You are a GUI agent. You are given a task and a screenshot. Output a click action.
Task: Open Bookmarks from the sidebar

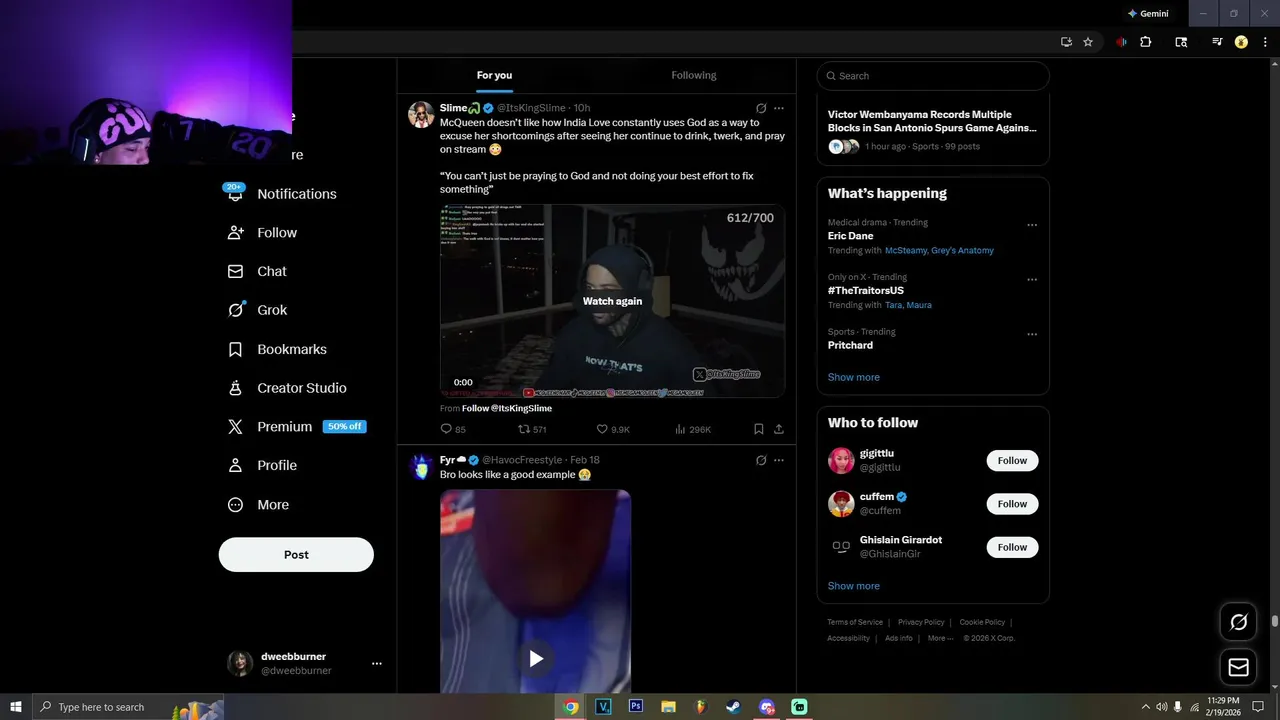click(x=278, y=349)
